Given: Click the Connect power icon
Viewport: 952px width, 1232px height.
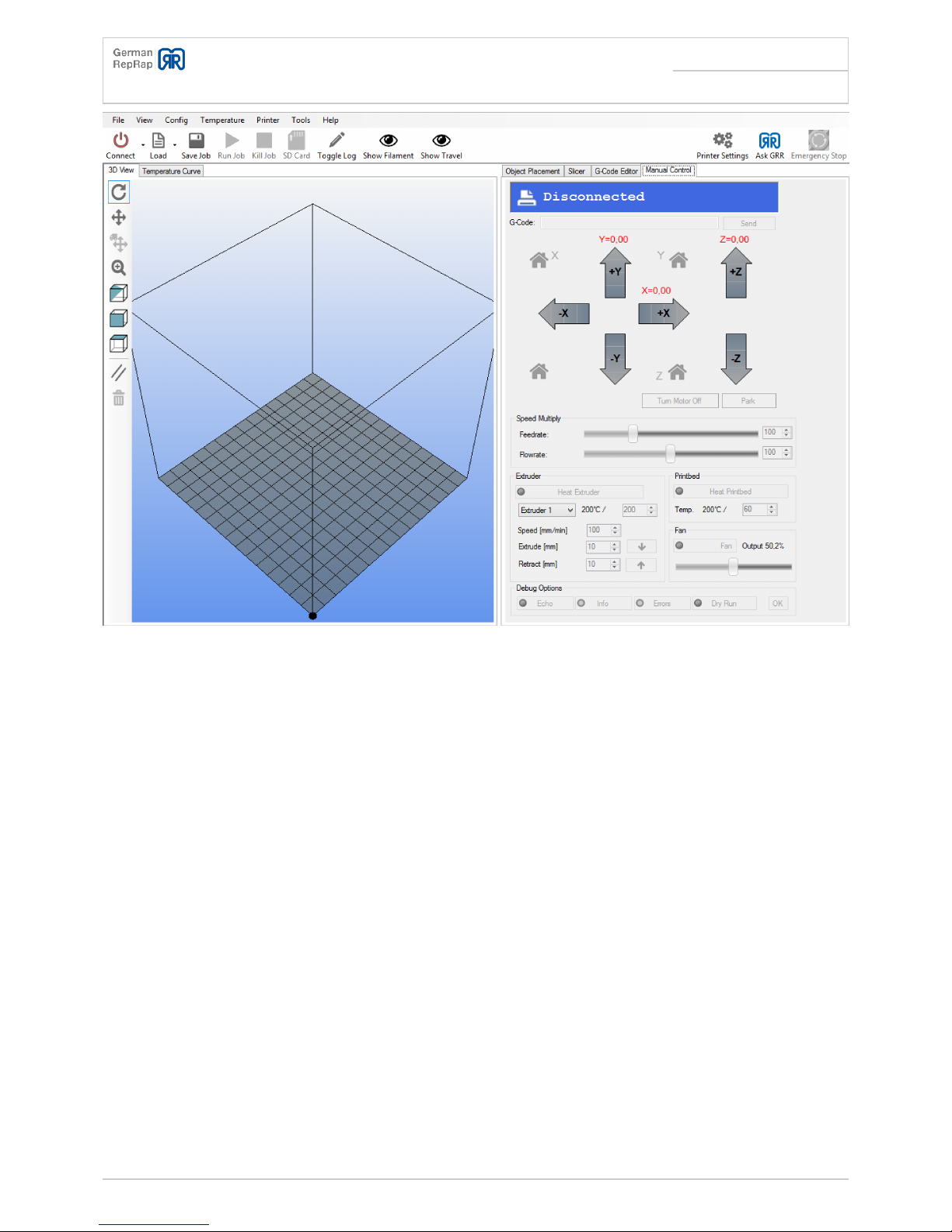Looking at the screenshot, I should coord(120,141).
